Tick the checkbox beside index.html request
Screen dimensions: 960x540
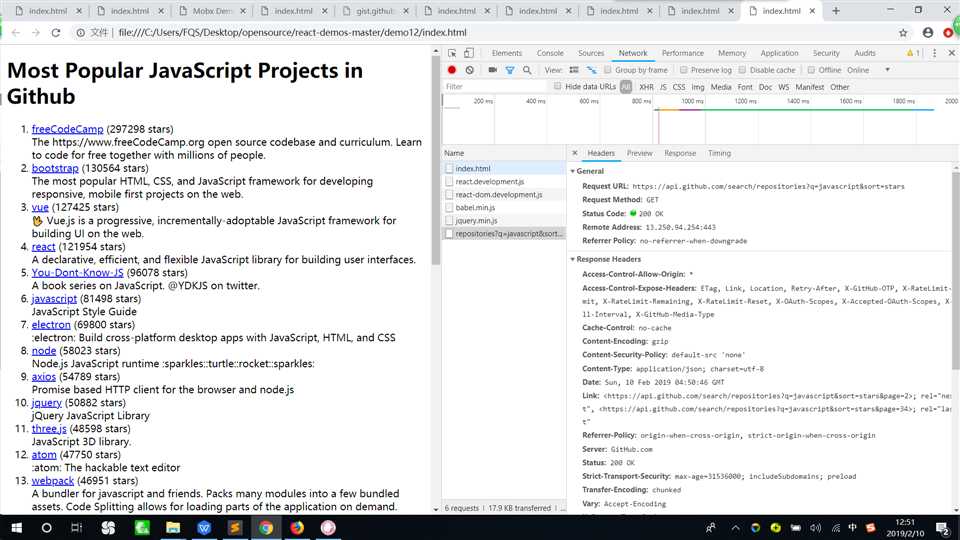pos(449,168)
